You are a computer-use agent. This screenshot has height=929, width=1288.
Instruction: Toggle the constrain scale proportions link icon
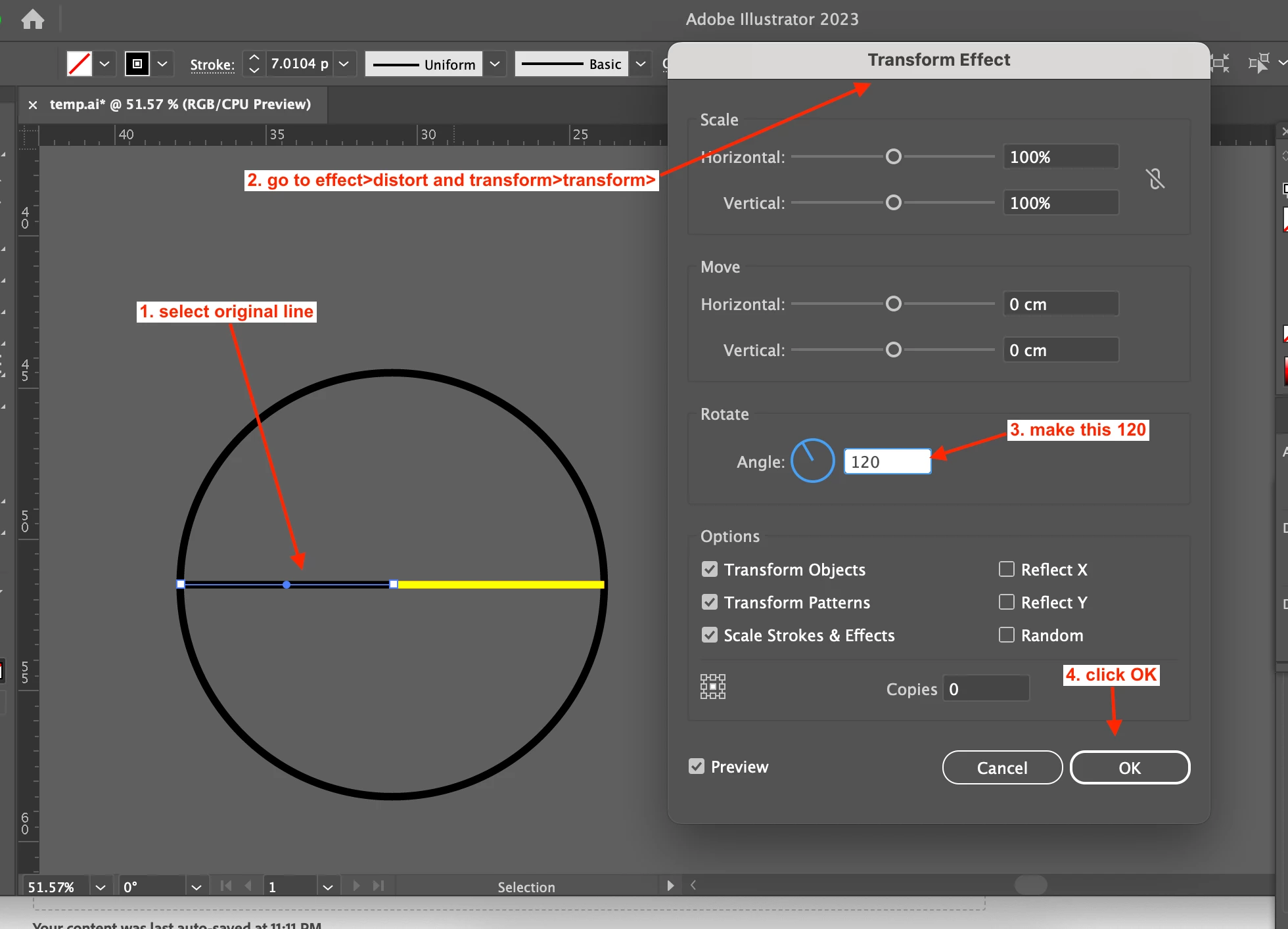pos(1155,179)
